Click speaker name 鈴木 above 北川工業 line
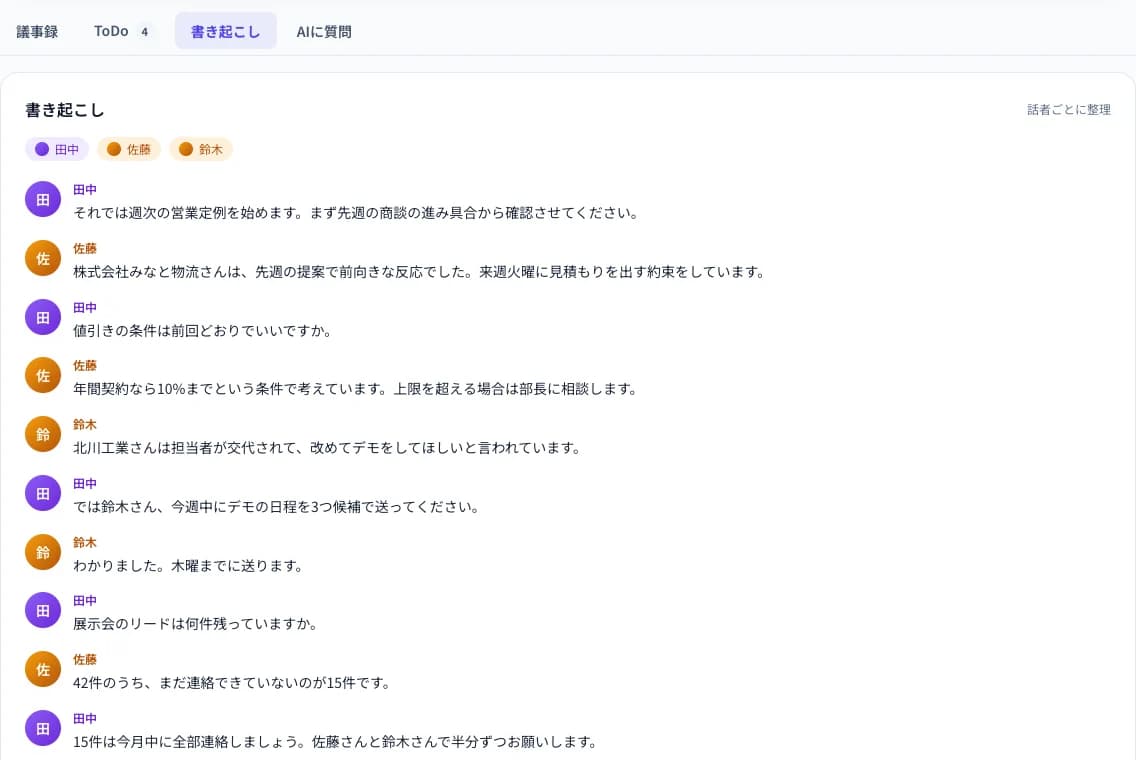The height and width of the screenshot is (760, 1136). tap(85, 425)
